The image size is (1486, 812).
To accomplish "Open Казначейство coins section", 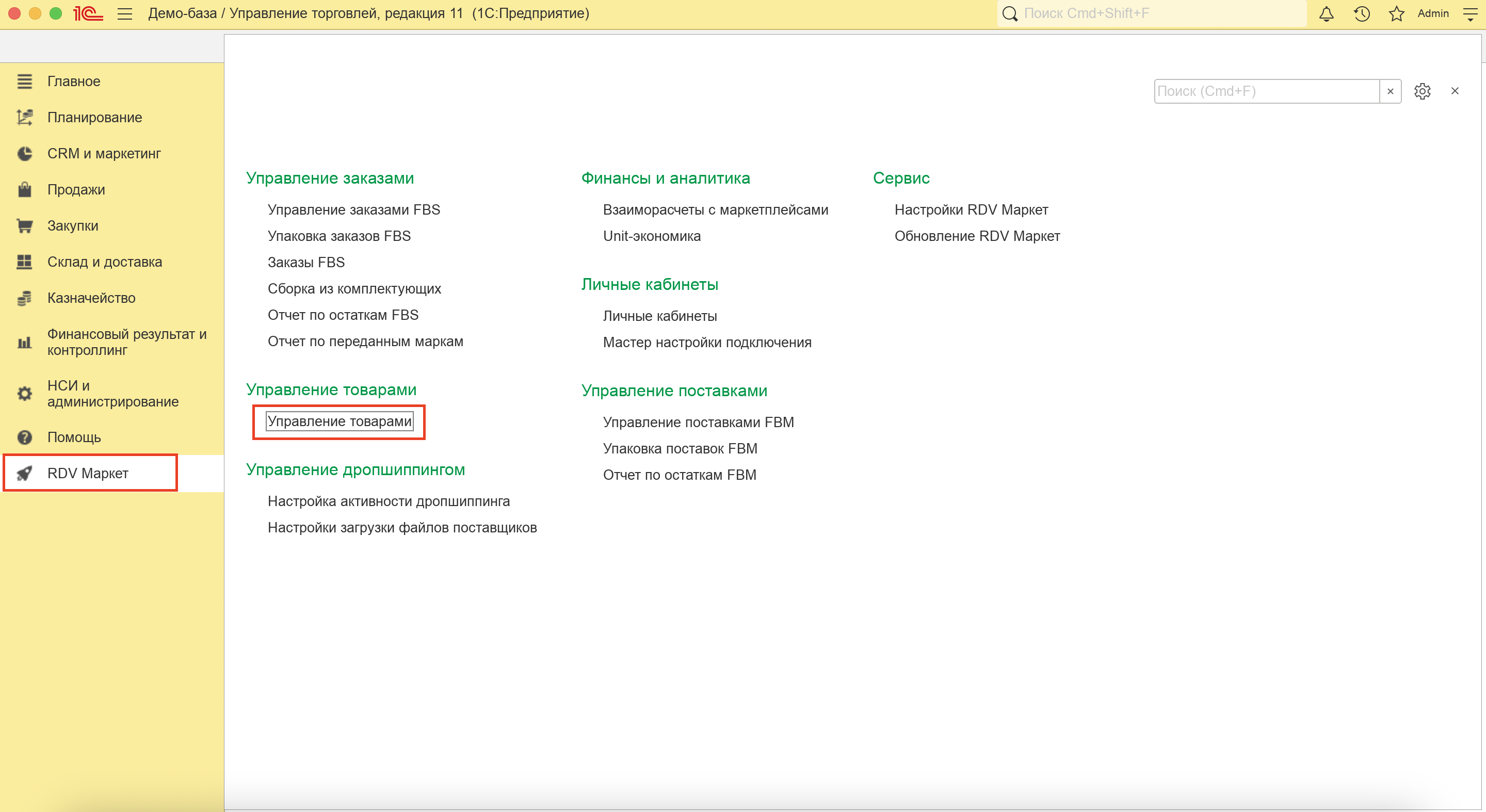I will [91, 298].
